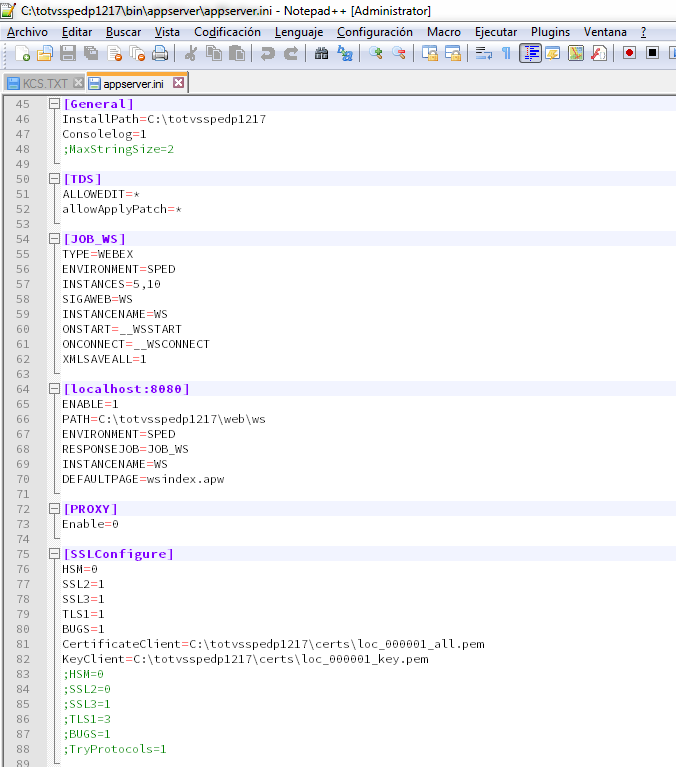Collapse the [JOB_WS] section fold
Image resolution: width=676 pixels, height=767 pixels.
point(54,239)
